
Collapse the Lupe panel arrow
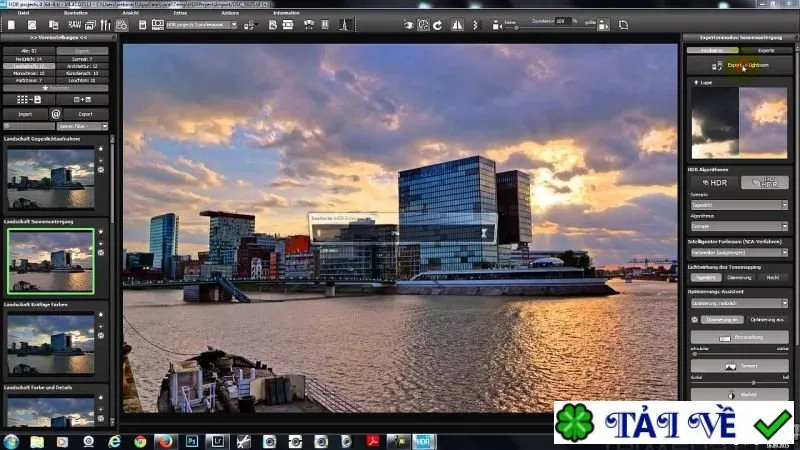(696, 82)
